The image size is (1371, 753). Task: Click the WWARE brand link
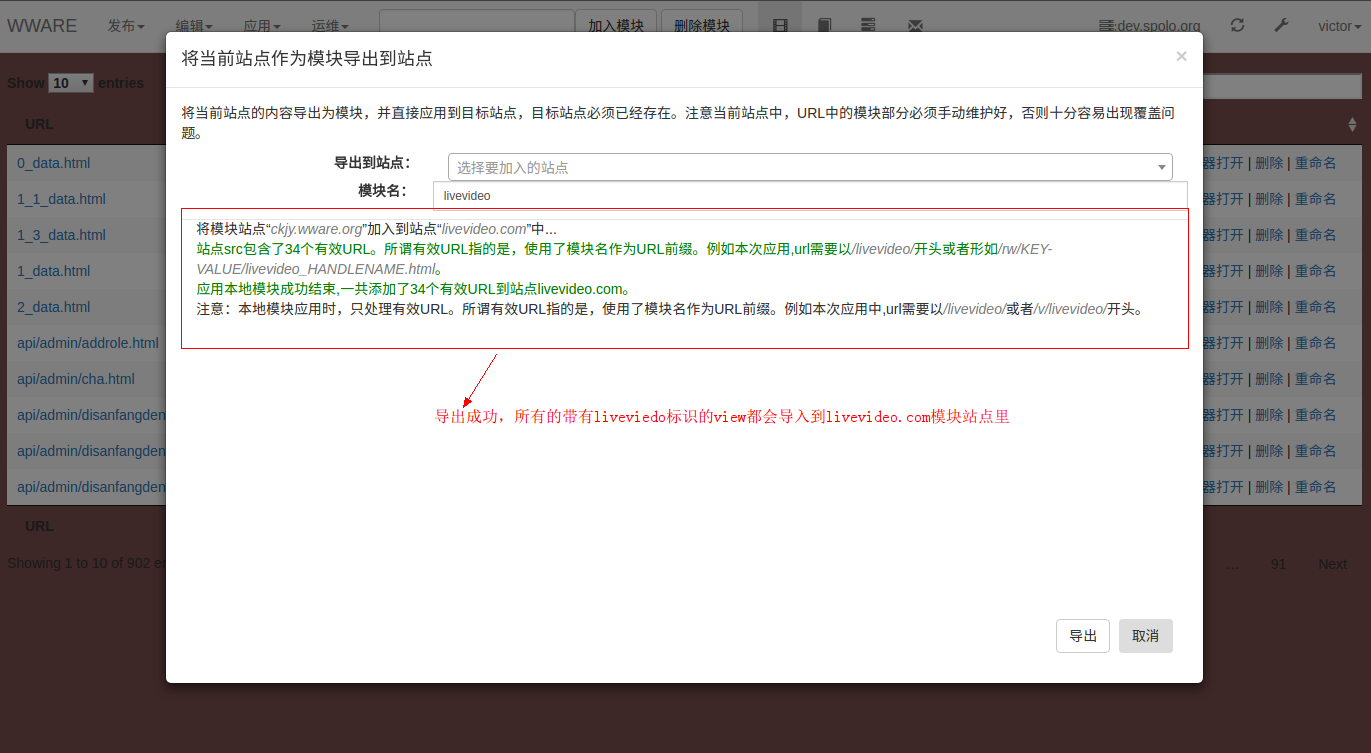coord(42,26)
